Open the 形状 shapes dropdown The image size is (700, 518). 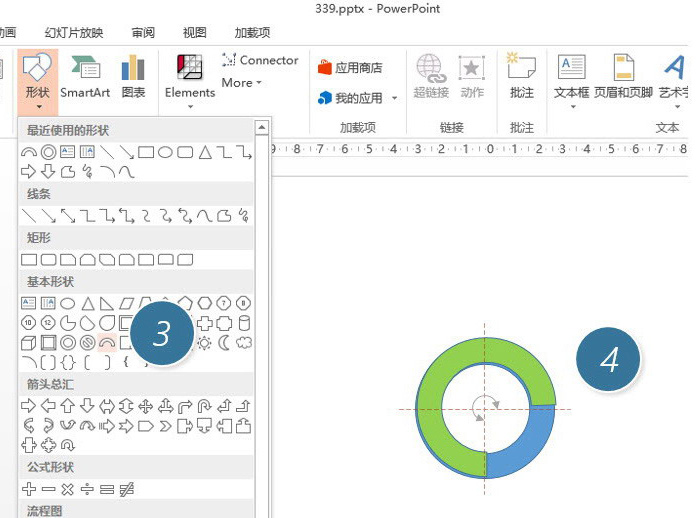tap(38, 80)
